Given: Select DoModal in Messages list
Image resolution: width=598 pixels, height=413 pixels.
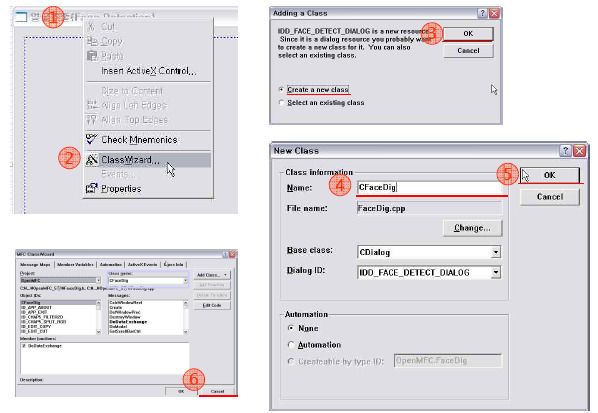Looking at the screenshot, I should point(146,327).
